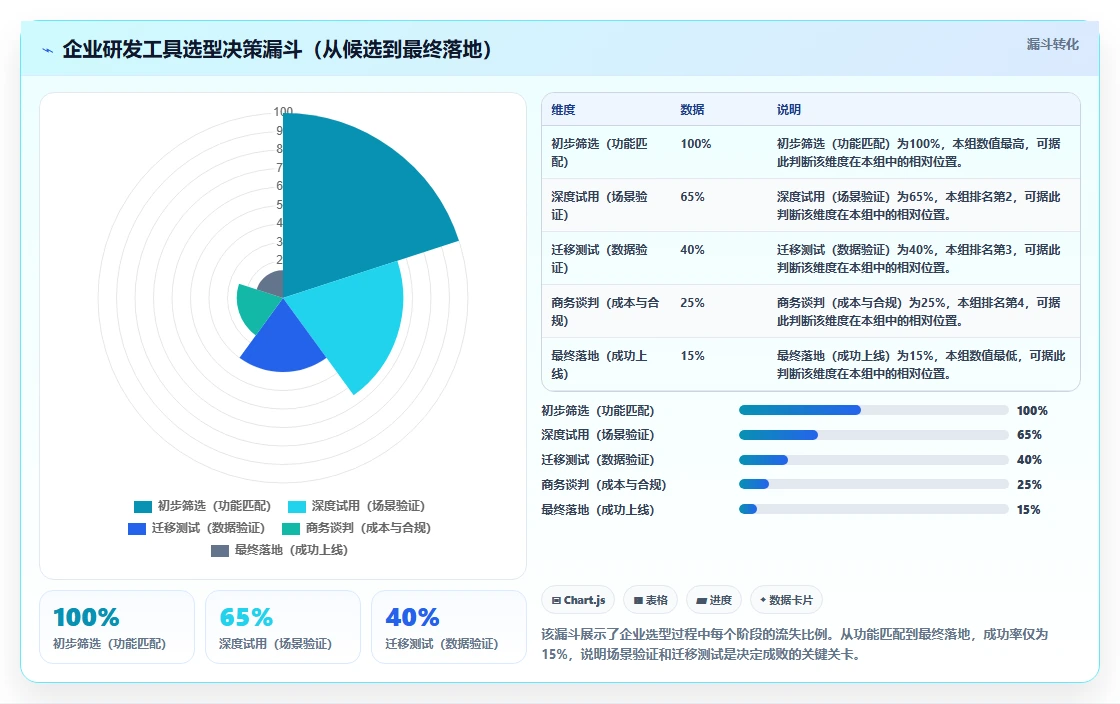The width and height of the screenshot is (1120, 704).
Task: Click the 进度 tag
Action: [714, 600]
